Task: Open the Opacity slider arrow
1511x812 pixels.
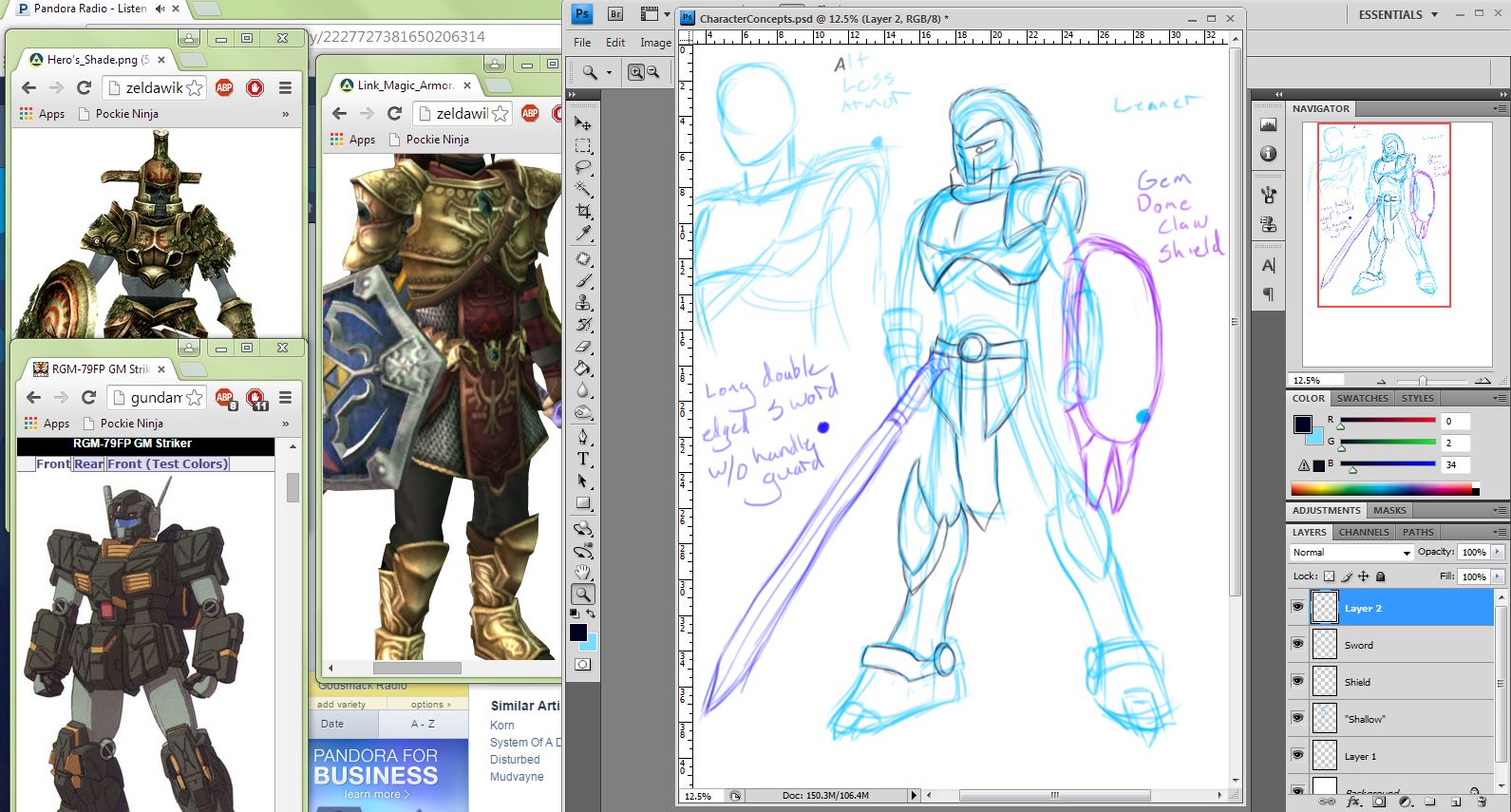Action: [1498, 552]
